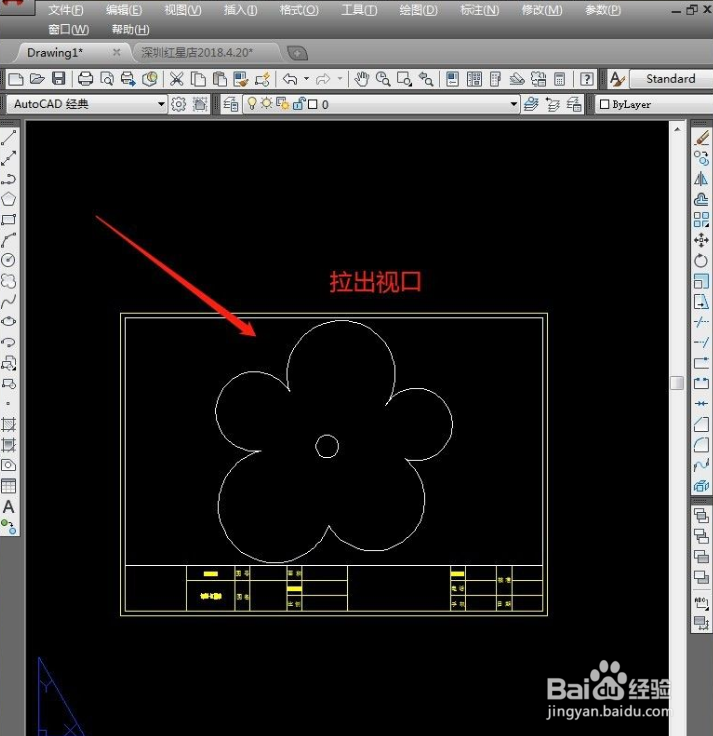The width and height of the screenshot is (713, 736).
Task: Select the Rotate tool
Action: (x=701, y=261)
